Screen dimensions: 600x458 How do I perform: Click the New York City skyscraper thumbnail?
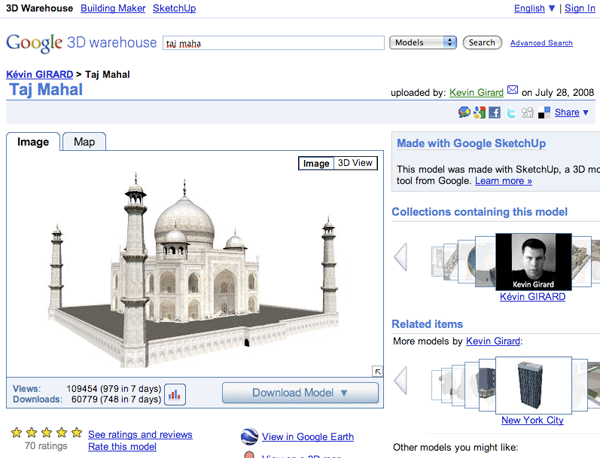pos(533,385)
